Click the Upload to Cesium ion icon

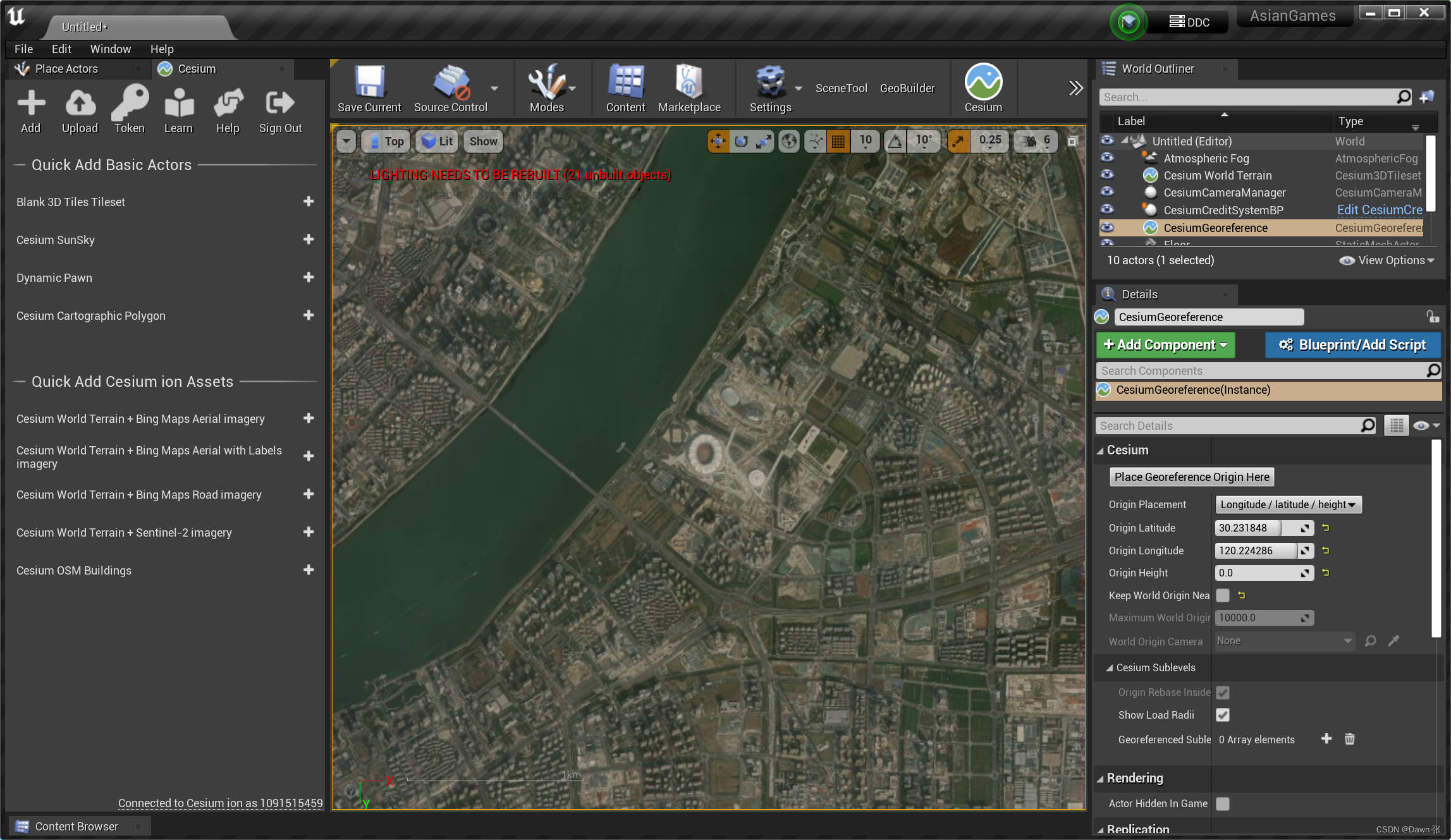point(80,102)
